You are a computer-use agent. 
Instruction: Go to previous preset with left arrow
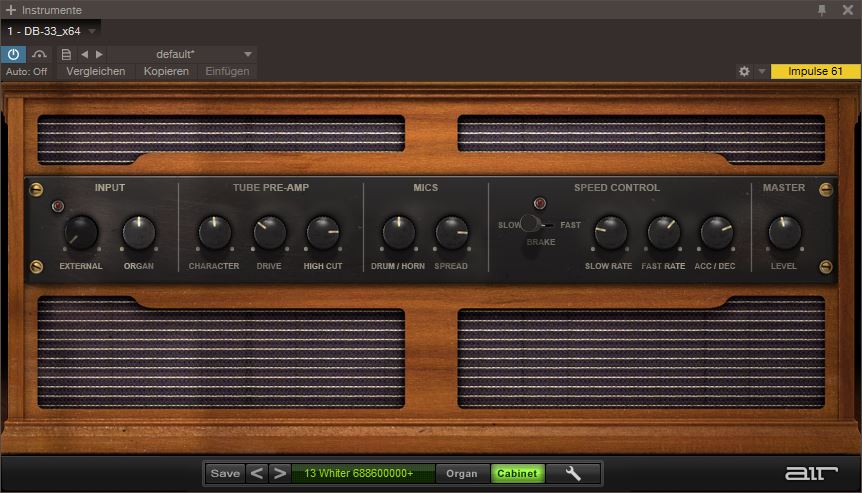(85, 54)
